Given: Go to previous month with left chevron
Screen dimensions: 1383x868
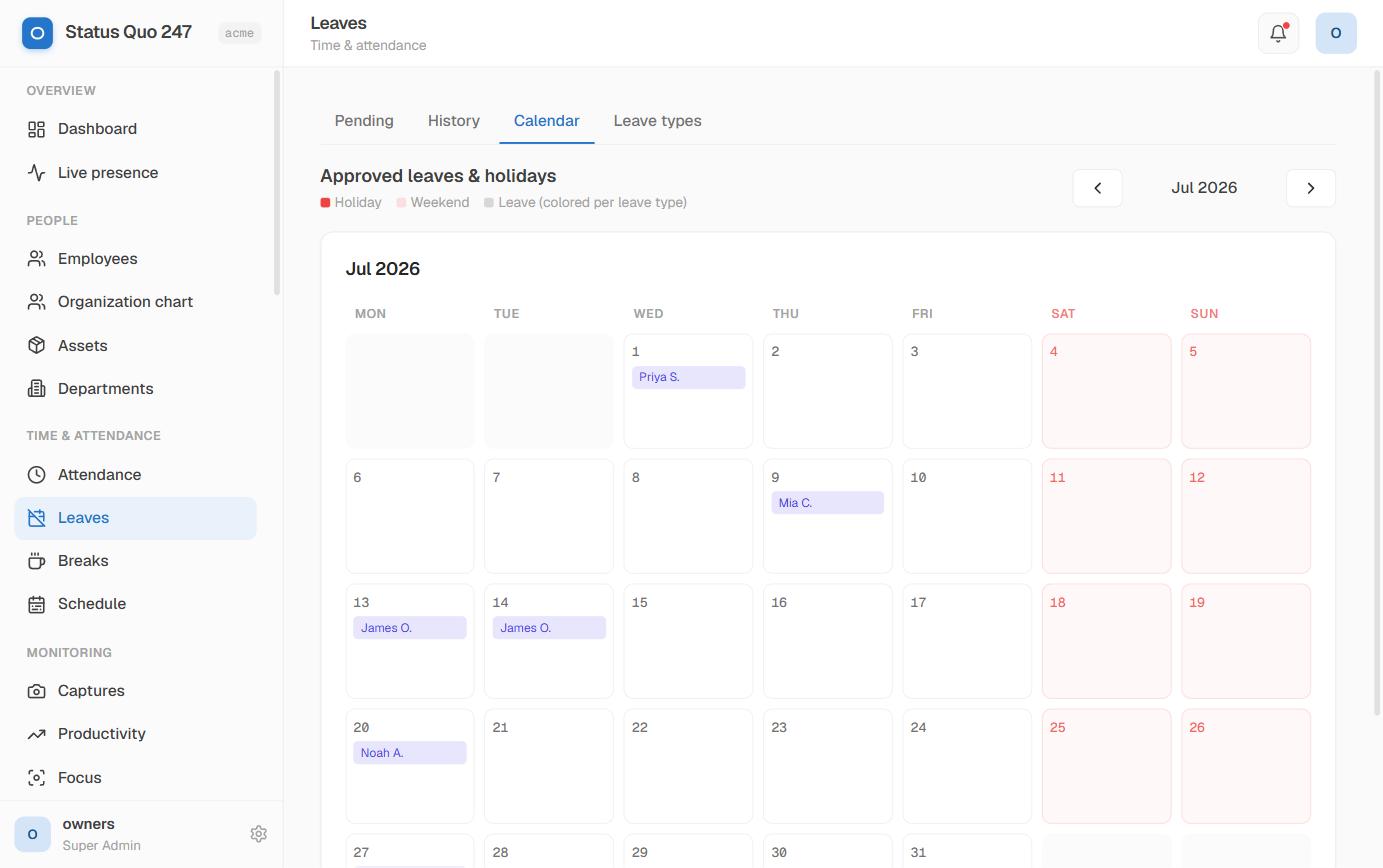Looking at the screenshot, I should point(1097,188).
